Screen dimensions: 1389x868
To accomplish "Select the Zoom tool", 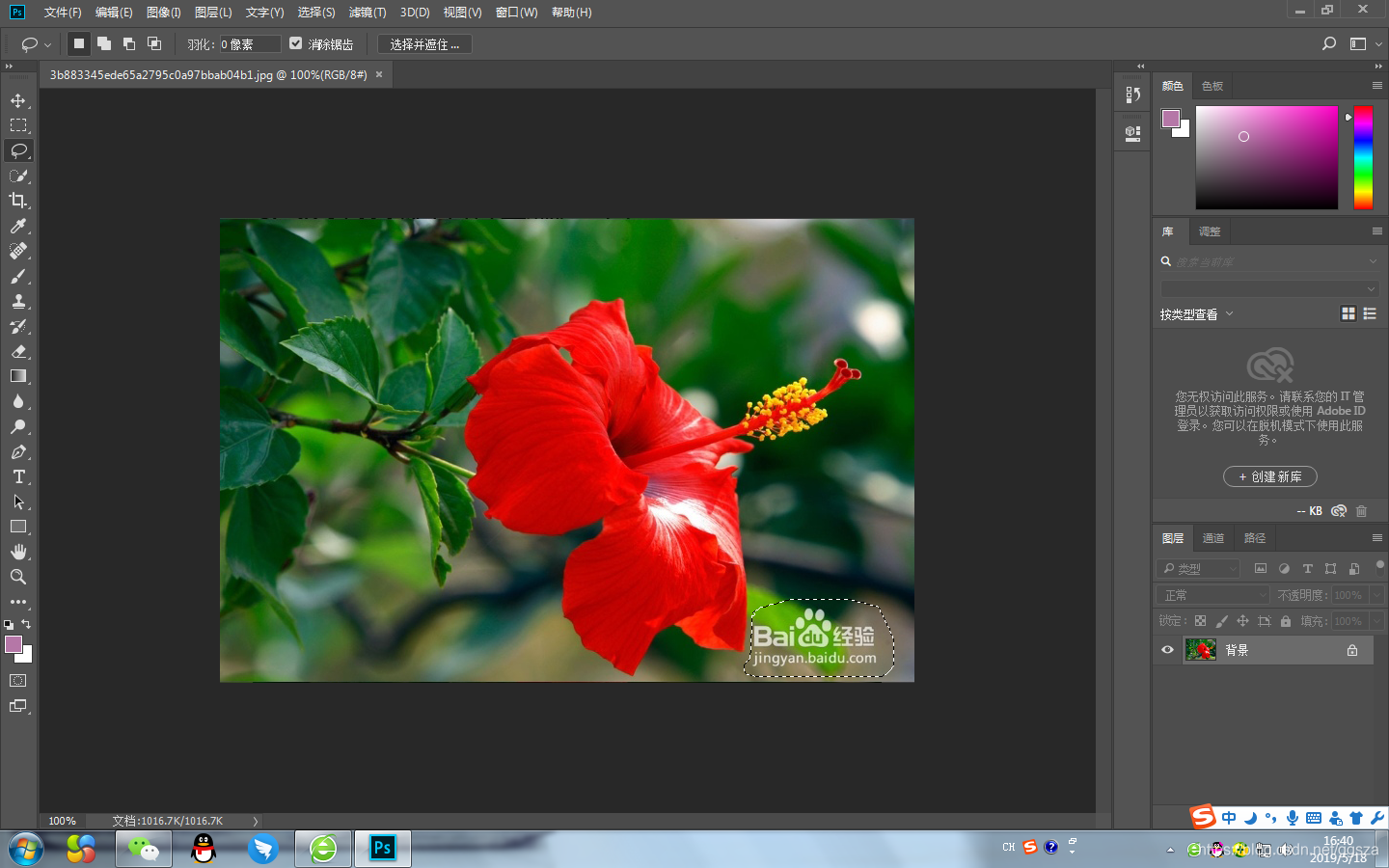I will pyautogui.click(x=18, y=577).
